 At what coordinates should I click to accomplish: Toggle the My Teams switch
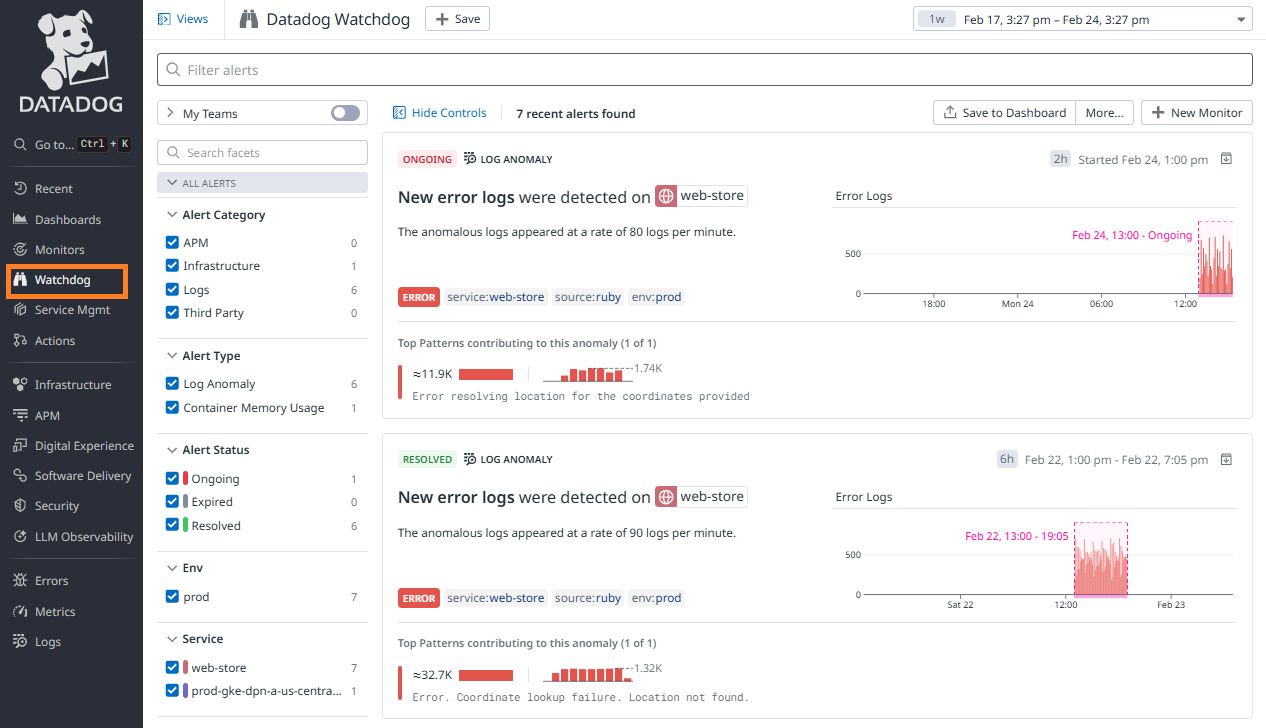coord(345,113)
